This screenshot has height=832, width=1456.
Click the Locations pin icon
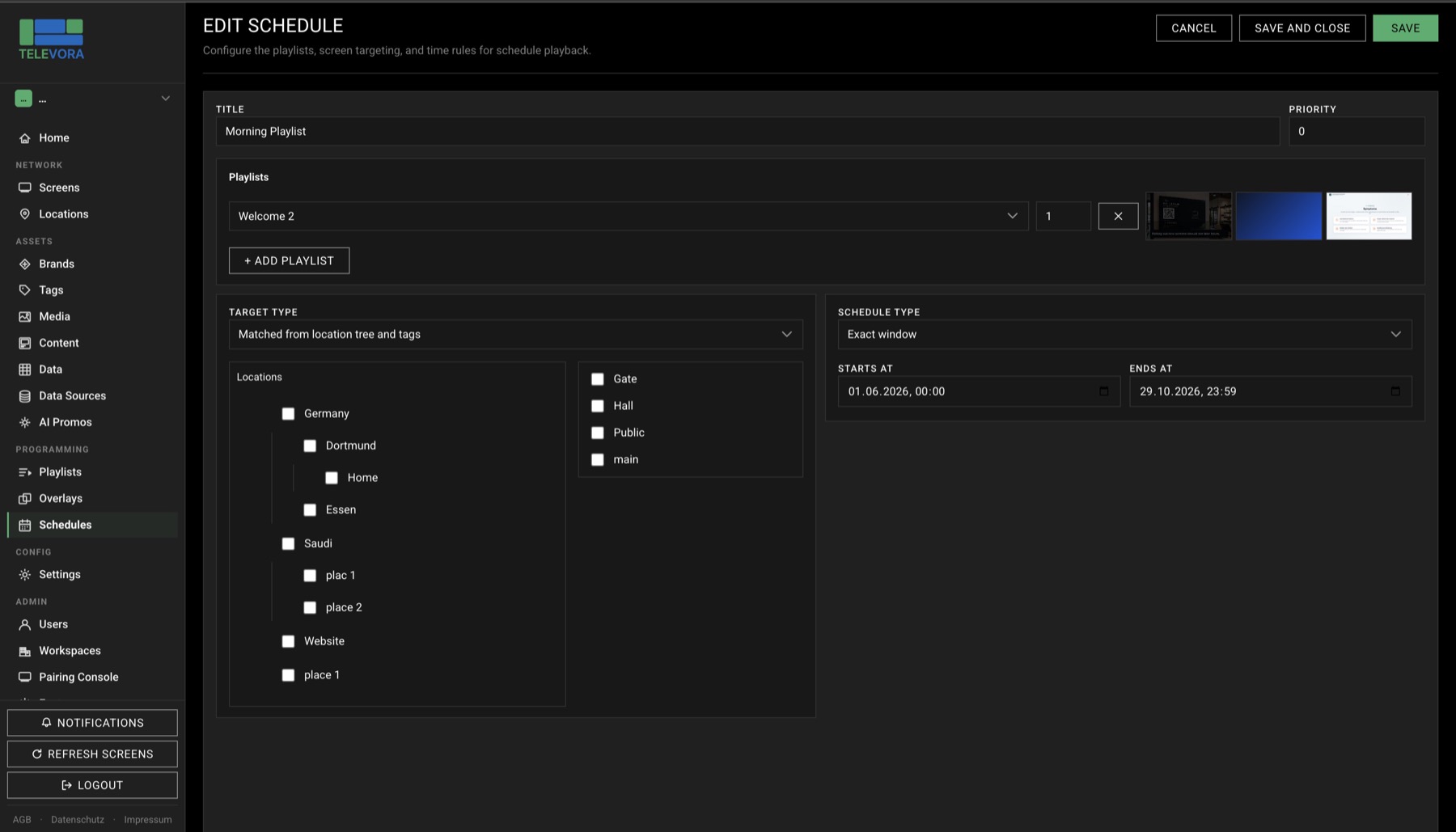coord(25,214)
